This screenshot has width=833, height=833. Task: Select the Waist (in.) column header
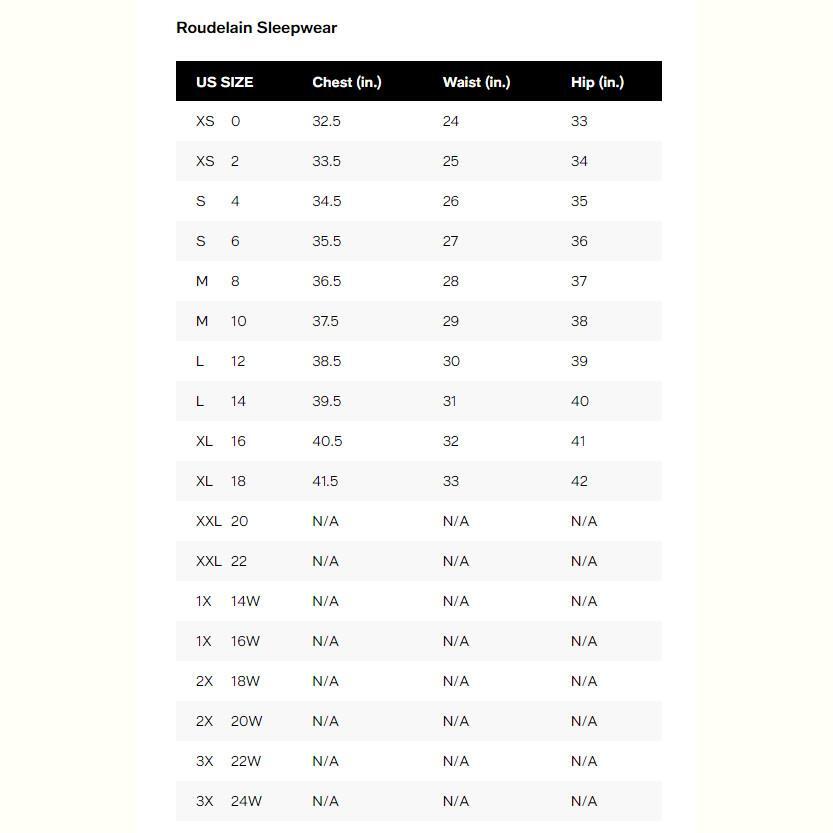coord(476,82)
